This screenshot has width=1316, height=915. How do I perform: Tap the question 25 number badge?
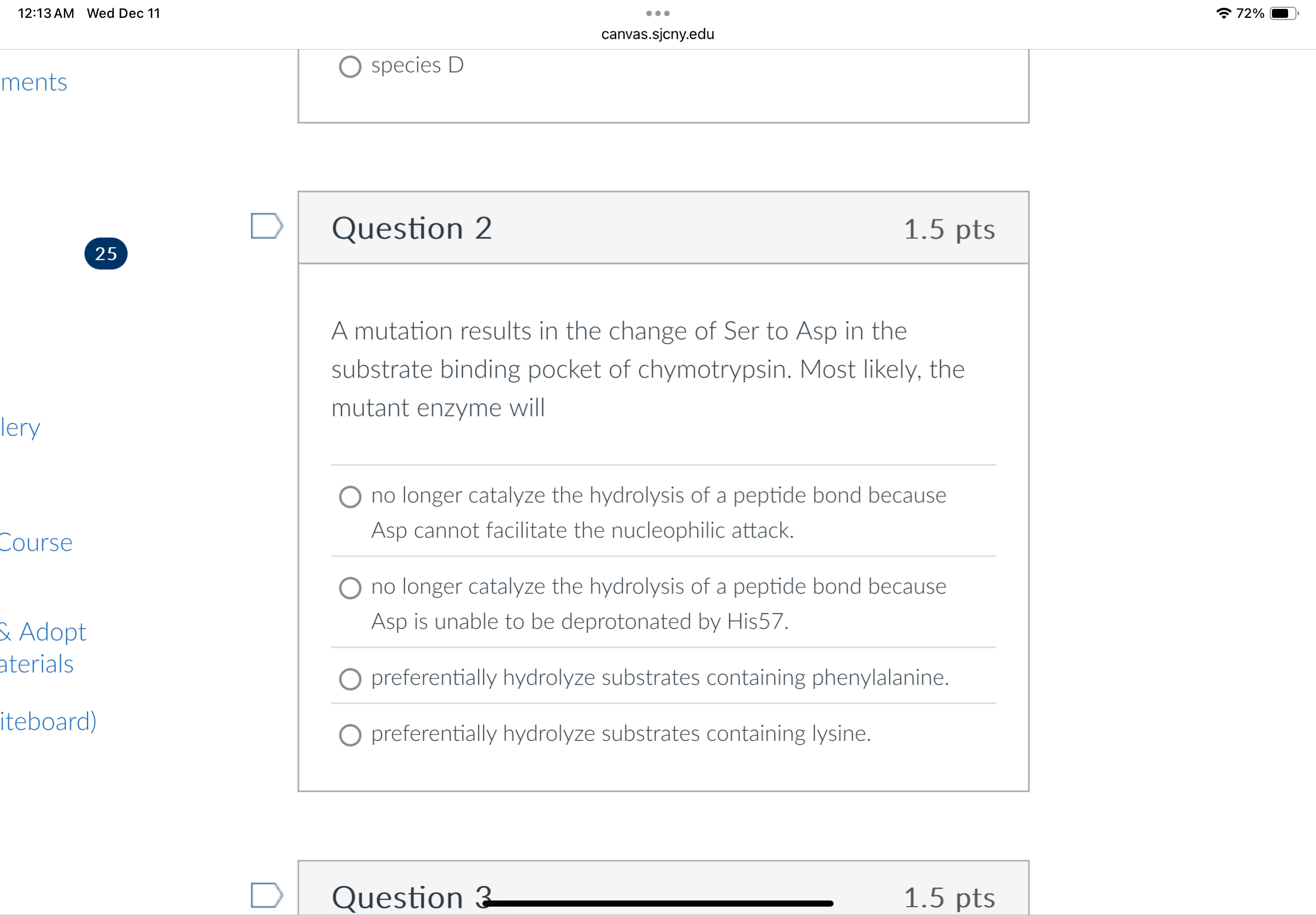click(105, 253)
